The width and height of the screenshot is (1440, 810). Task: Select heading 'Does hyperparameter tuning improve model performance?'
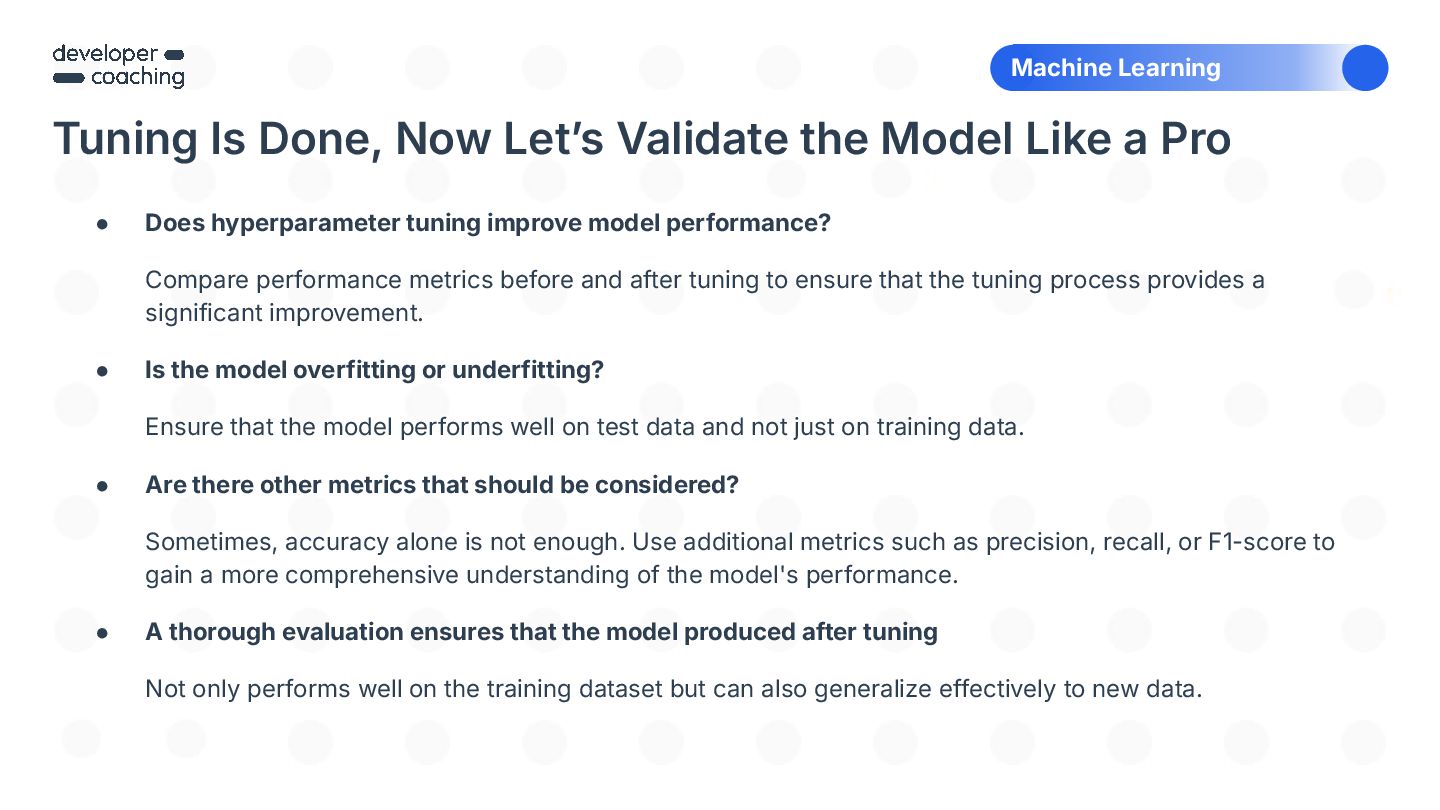488,223
